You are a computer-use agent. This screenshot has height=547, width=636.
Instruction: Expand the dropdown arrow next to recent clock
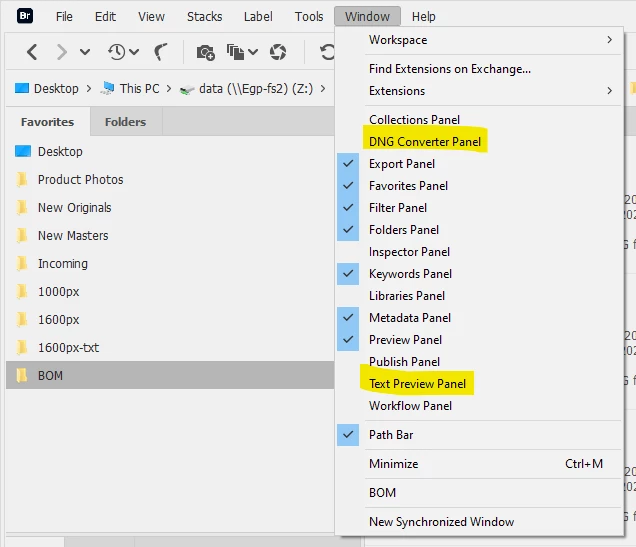[x=134, y=52]
